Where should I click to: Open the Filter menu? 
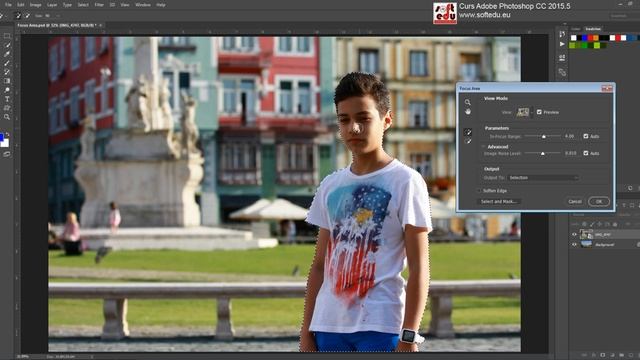point(99,5)
